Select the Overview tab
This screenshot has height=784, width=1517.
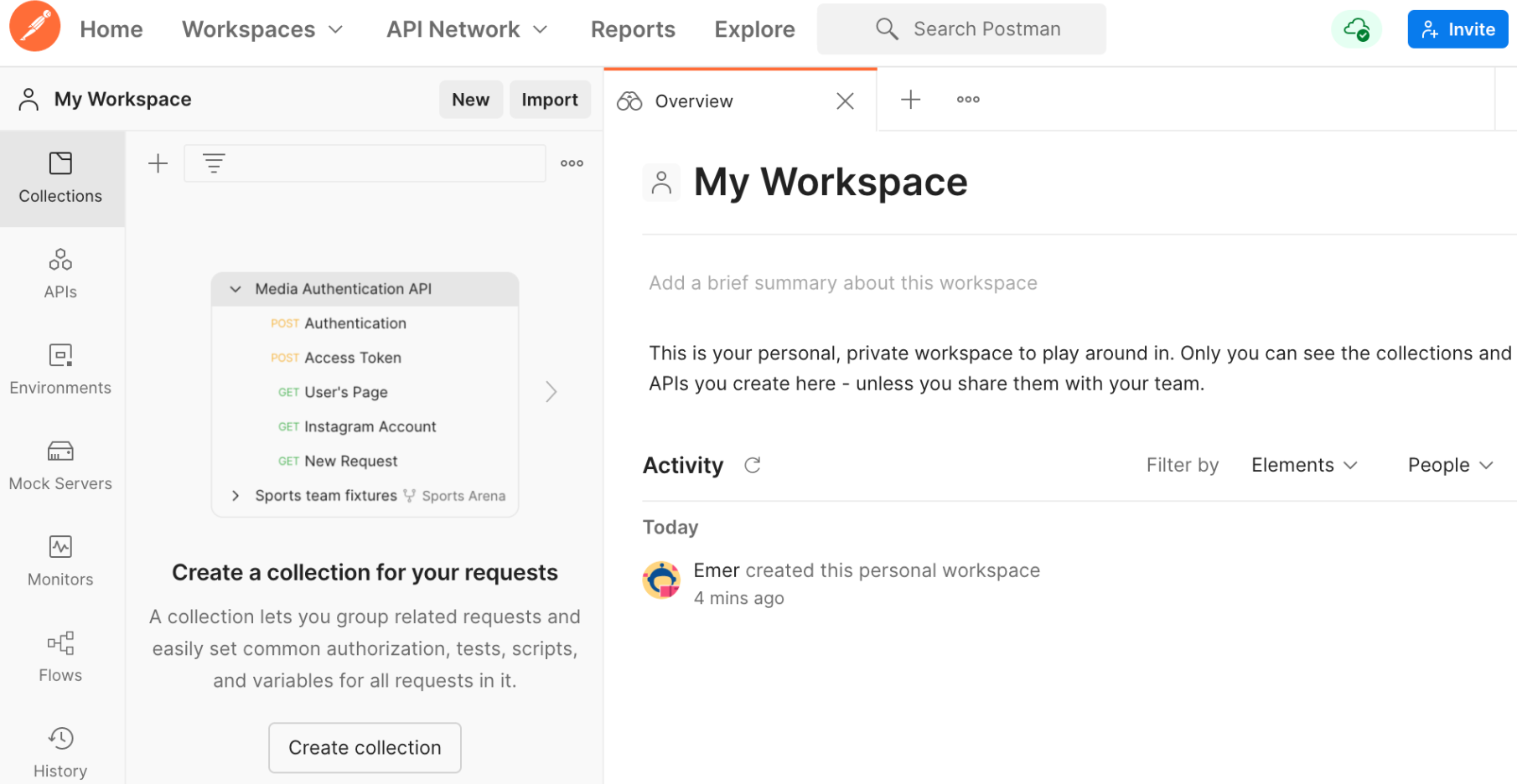coord(740,101)
